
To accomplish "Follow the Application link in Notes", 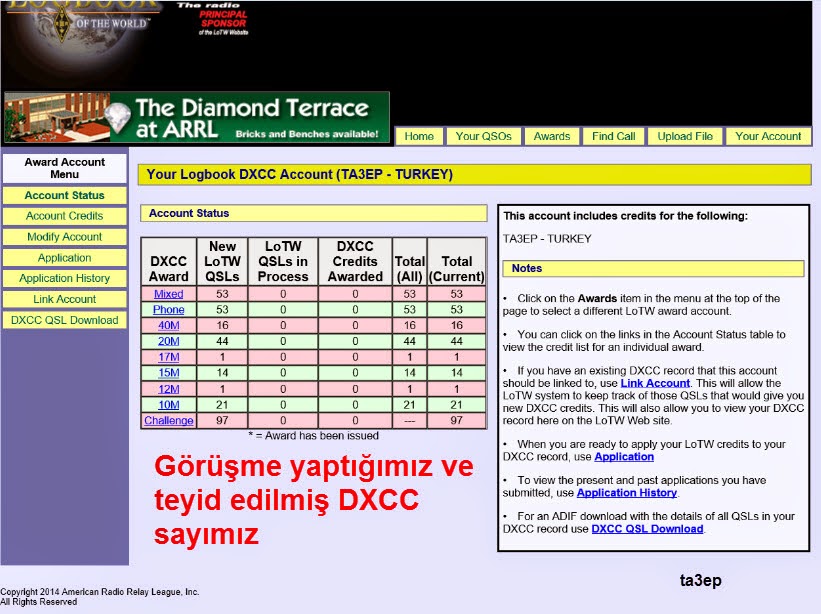I will pos(624,456).
